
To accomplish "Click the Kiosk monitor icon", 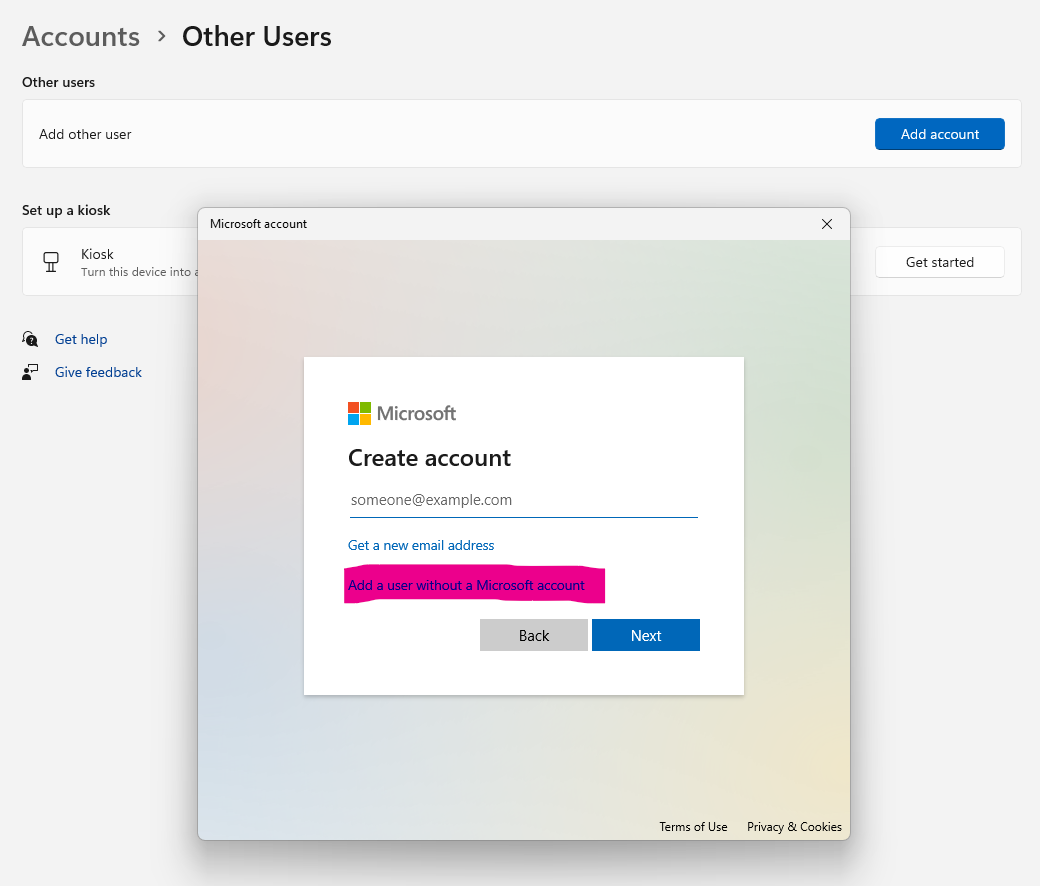I will click(x=51, y=261).
